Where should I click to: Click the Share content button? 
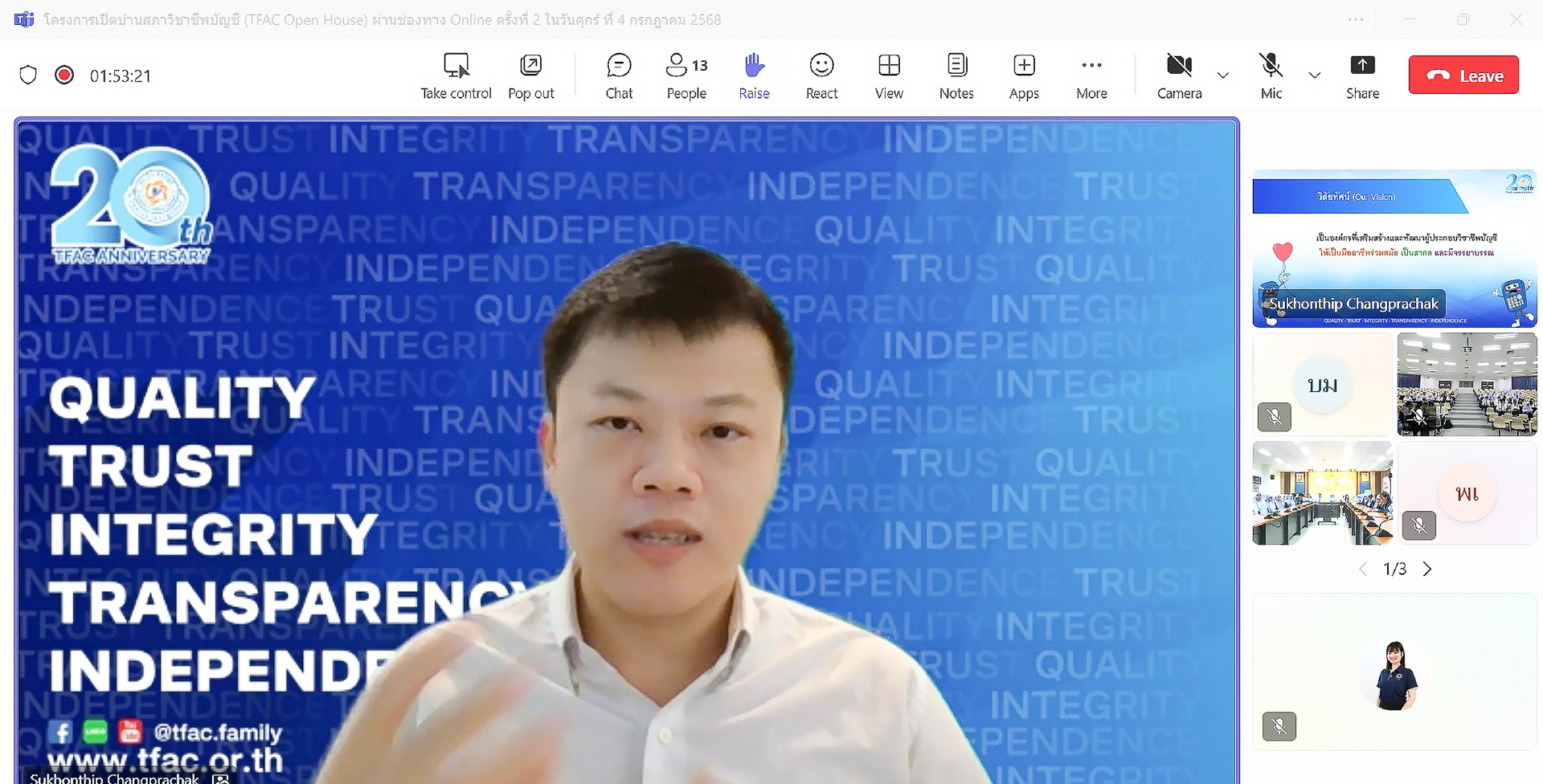point(1362,76)
